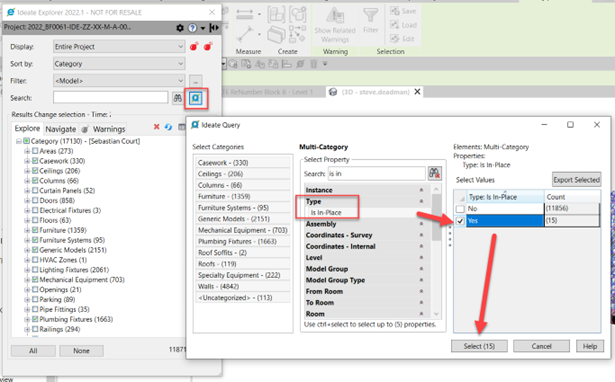
Task: Click the binoculars search icon in Explorer
Action: point(178,98)
